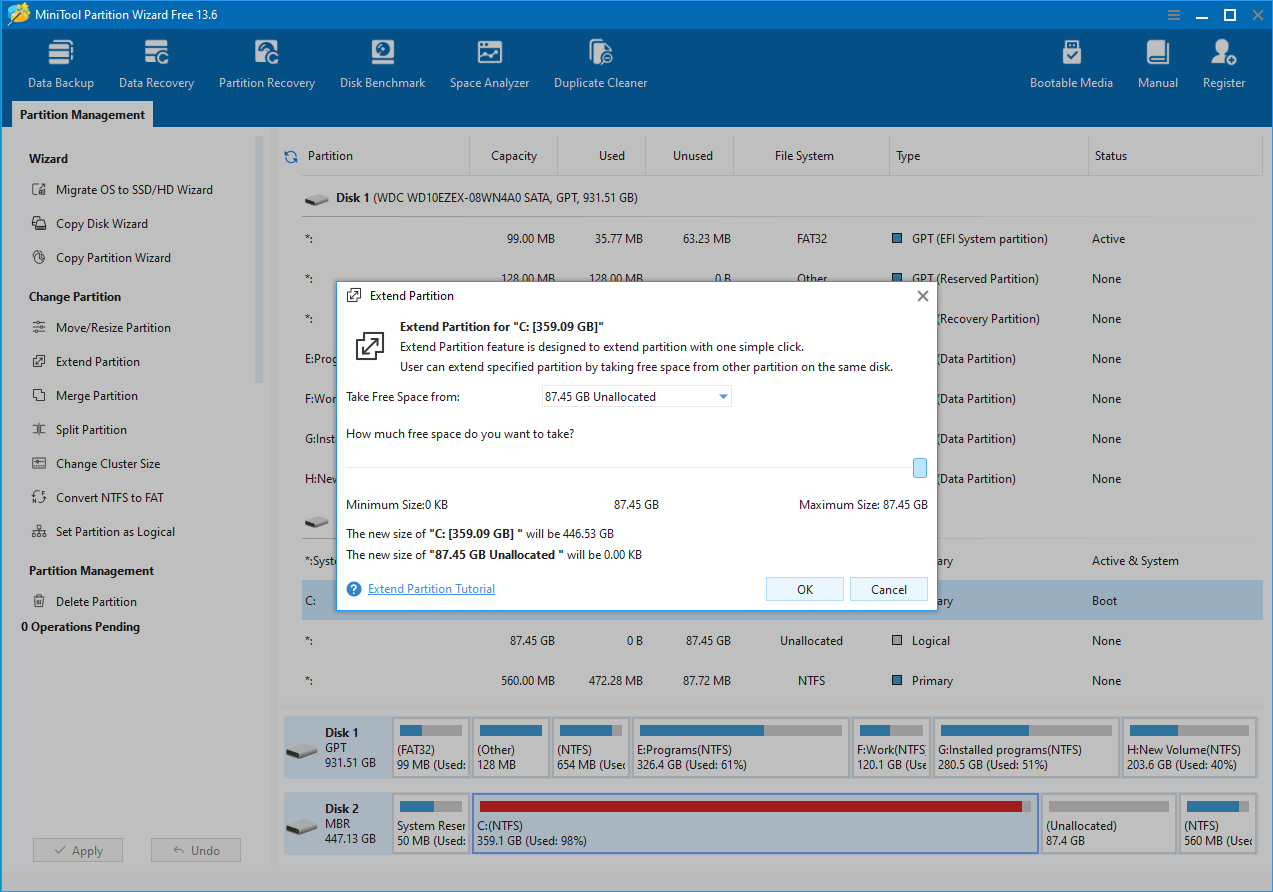The image size is (1273, 892).
Task: Start the Disk Benchmark tool
Action: 382,65
